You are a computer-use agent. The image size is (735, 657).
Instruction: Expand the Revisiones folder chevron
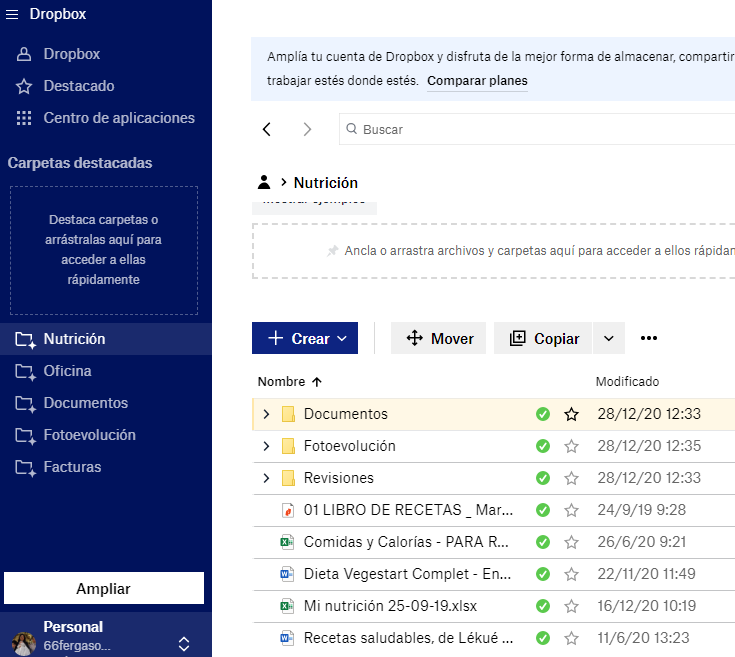tap(266, 478)
